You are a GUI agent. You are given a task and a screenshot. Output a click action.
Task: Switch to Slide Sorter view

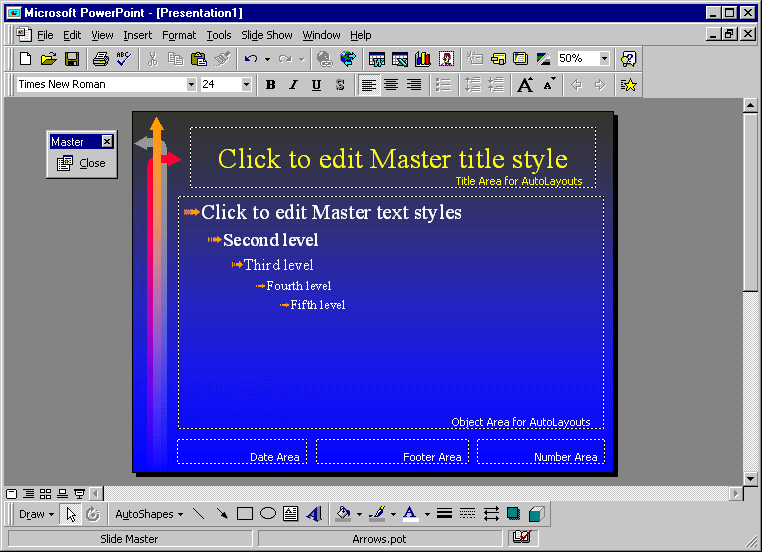(45, 494)
